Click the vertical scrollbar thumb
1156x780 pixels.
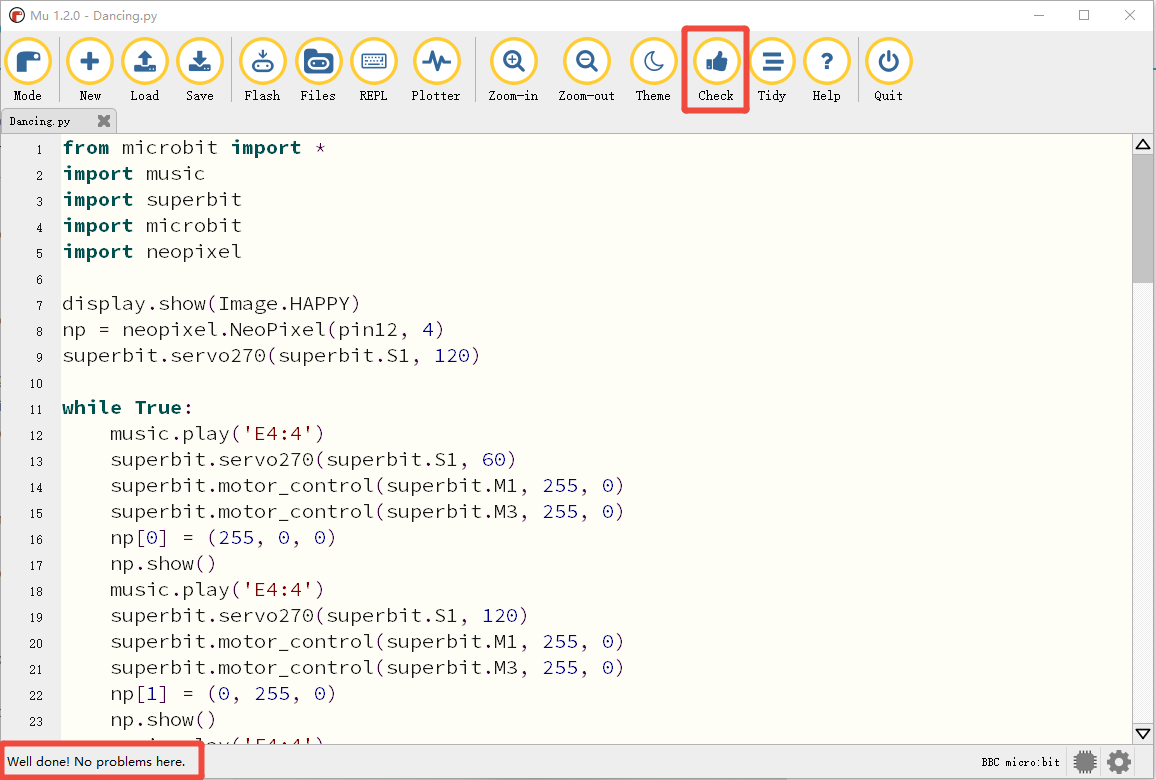[x=1143, y=218]
